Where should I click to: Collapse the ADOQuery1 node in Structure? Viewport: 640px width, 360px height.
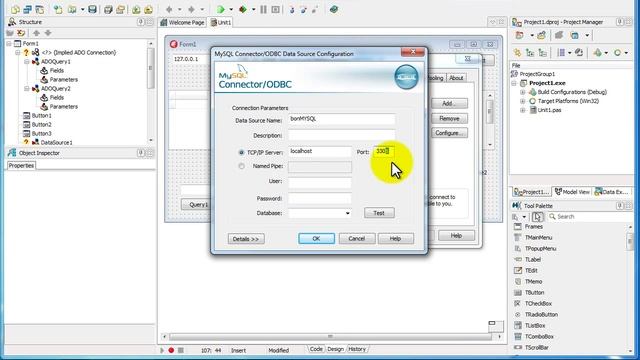click(27, 62)
